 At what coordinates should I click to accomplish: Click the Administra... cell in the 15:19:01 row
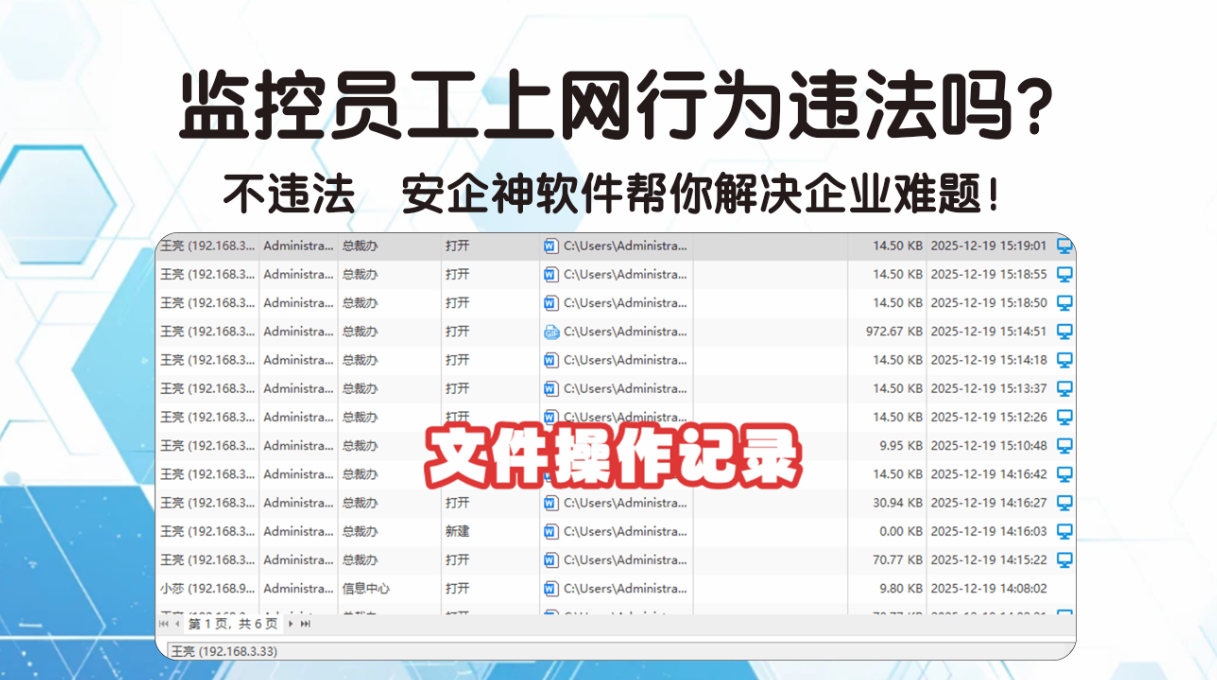click(x=298, y=245)
